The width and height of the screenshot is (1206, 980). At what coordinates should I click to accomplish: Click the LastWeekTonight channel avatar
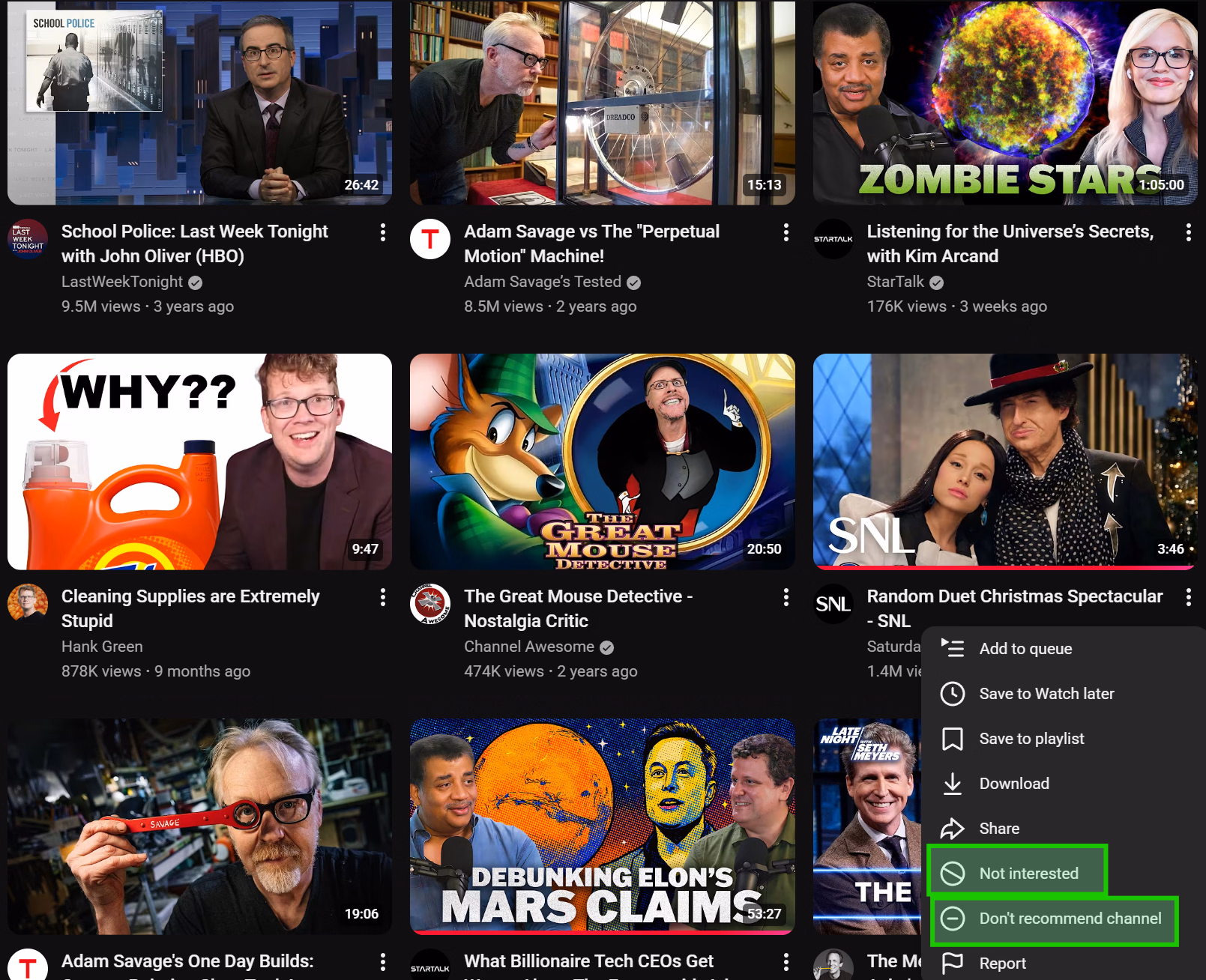point(28,239)
